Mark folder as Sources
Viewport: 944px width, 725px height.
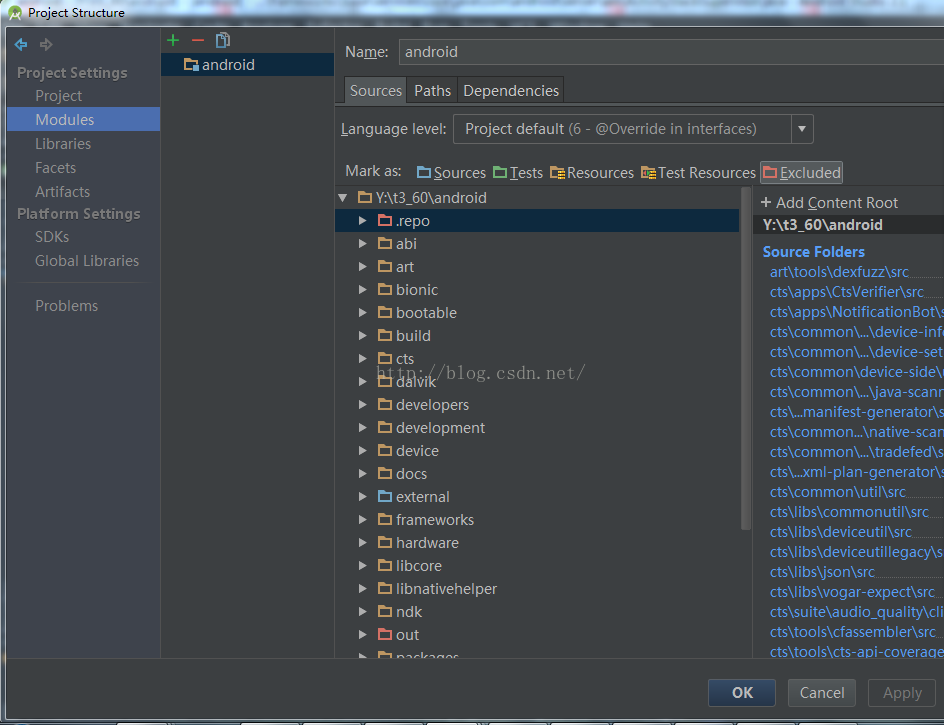[x=451, y=173]
